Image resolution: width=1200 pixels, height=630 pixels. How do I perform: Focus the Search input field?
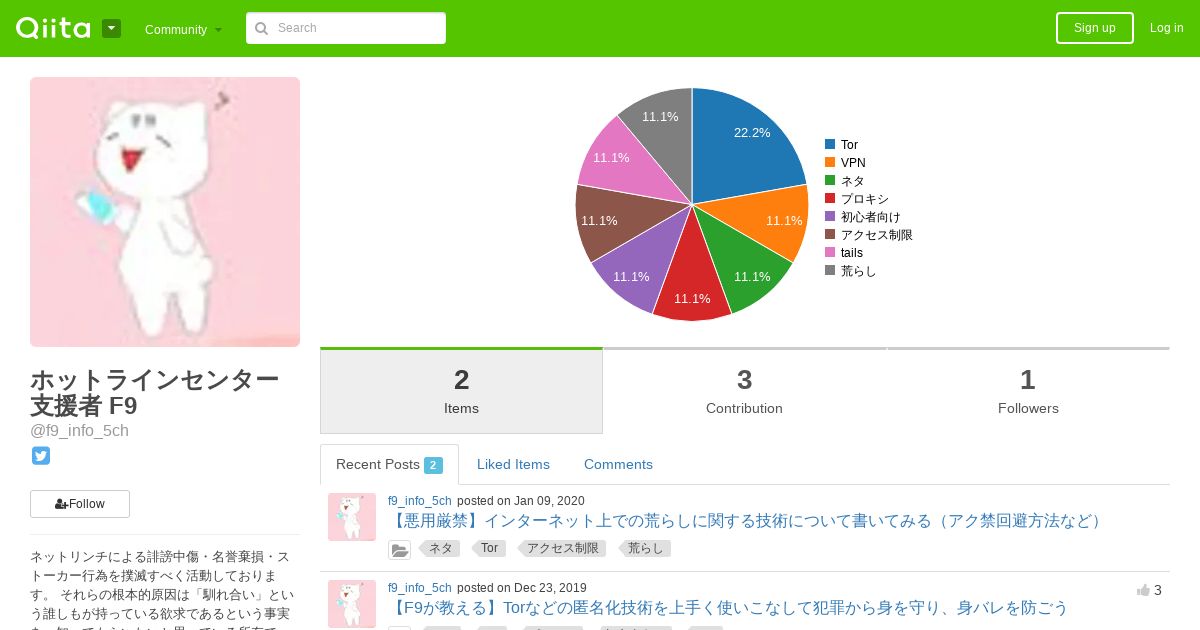(x=346, y=28)
